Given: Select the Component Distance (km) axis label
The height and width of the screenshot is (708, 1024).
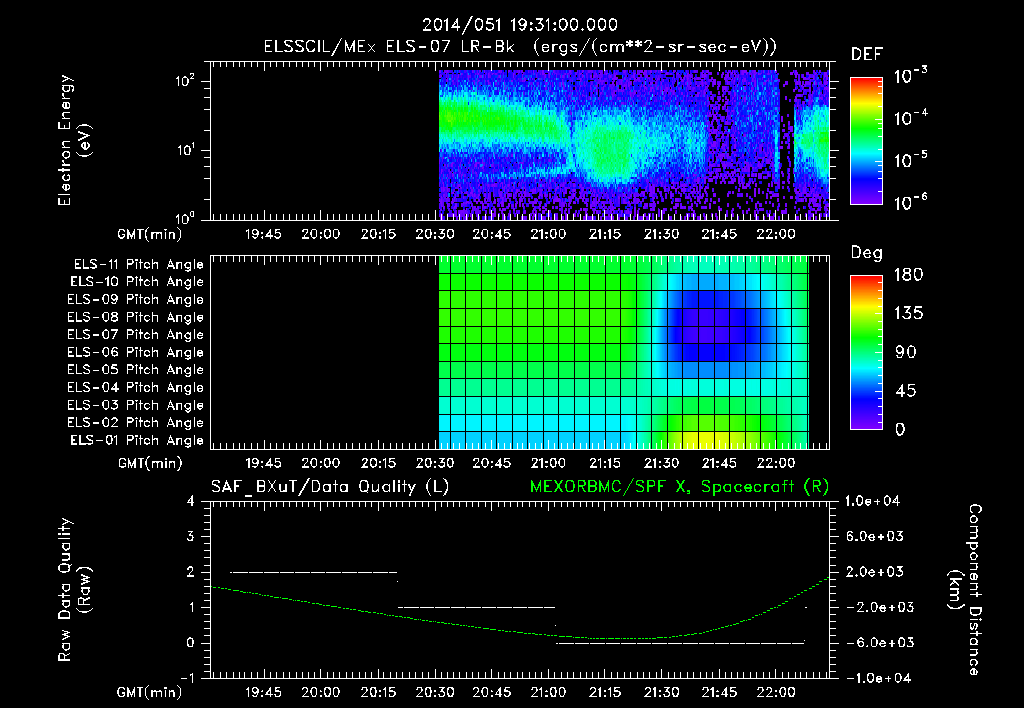Looking at the screenshot, I should coord(964,590).
